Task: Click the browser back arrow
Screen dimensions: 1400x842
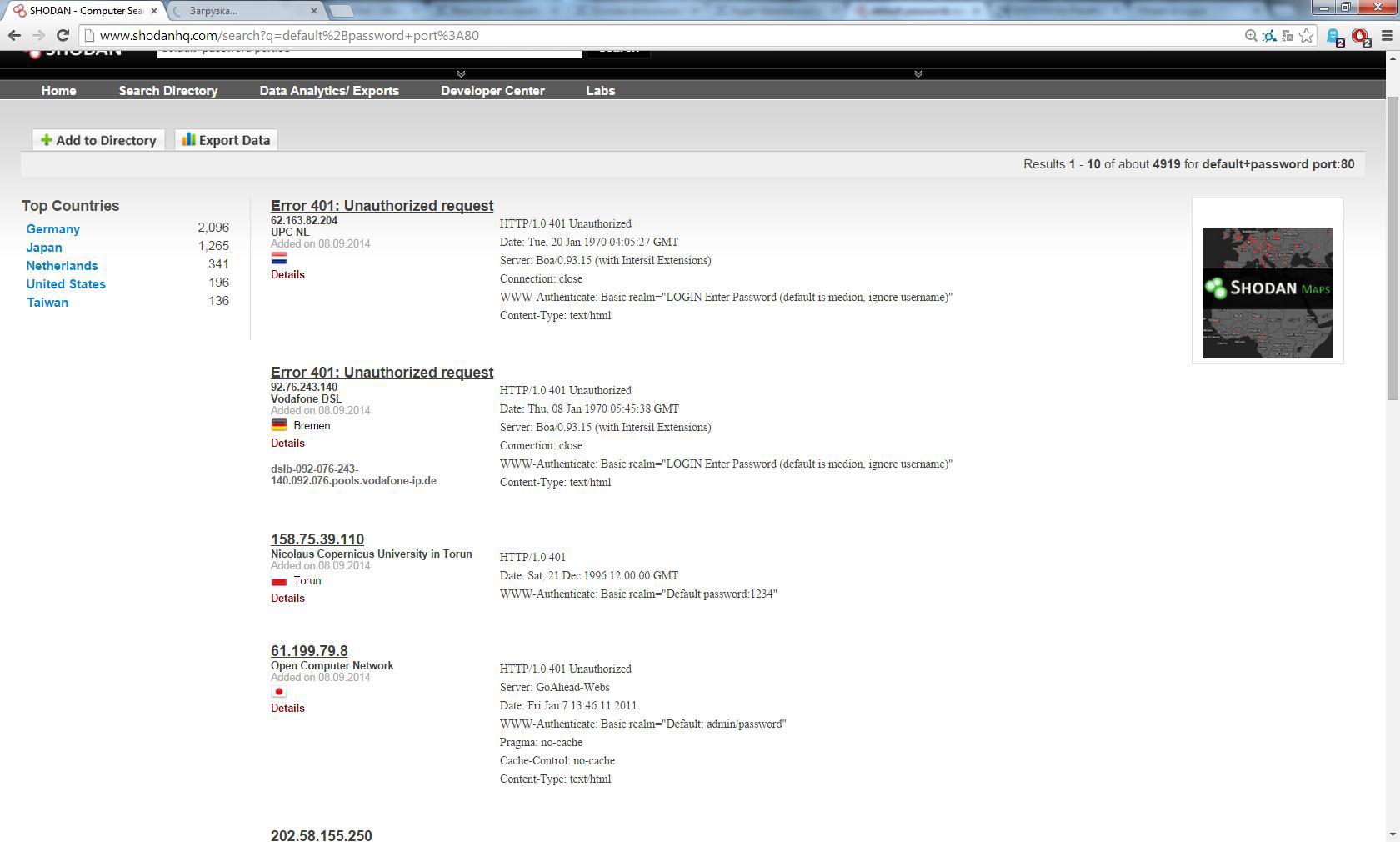Action: pyautogui.click(x=14, y=35)
